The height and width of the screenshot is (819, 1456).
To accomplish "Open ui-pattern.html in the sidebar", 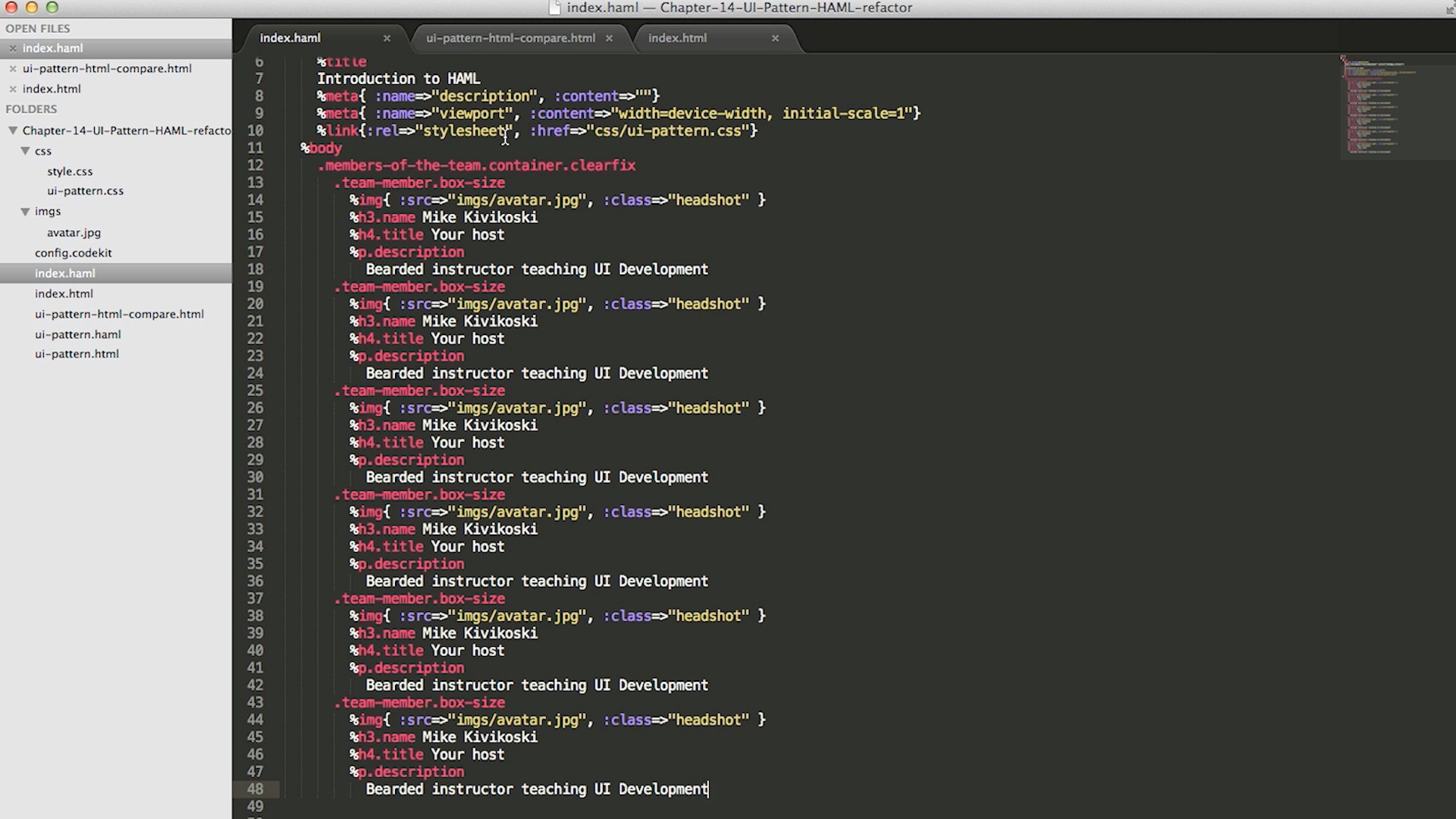I will 77,354.
